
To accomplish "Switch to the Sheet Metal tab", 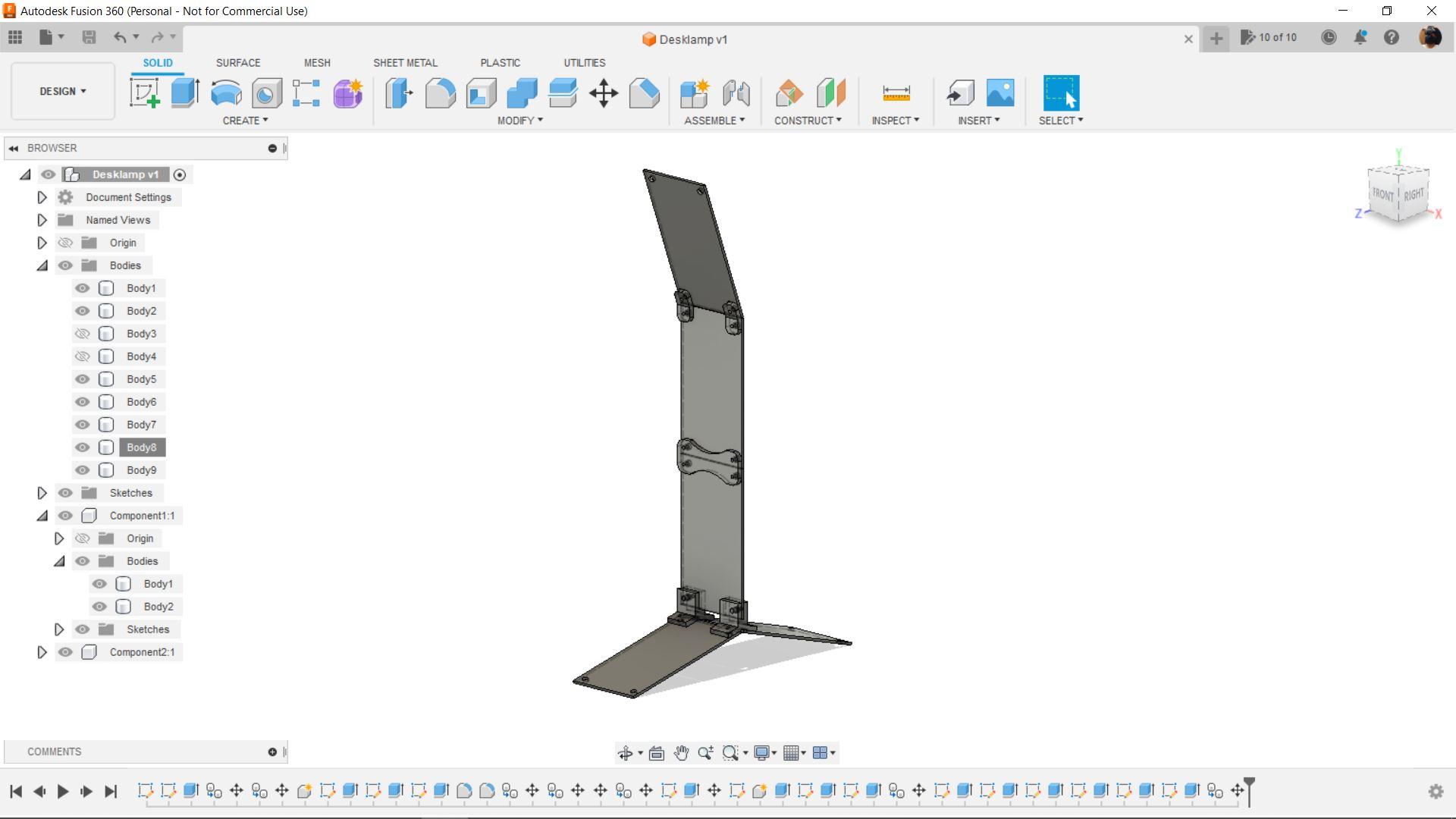I will click(x=405, y=63).
